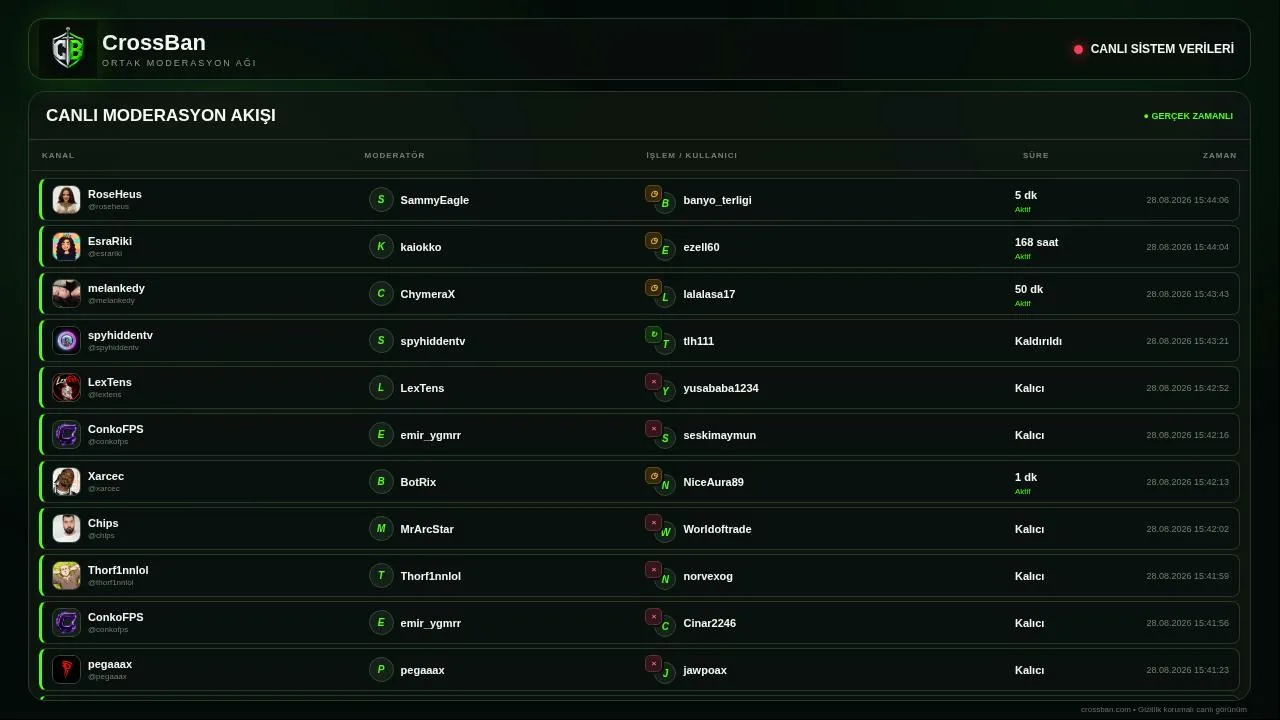Viewport: 1280px width, 720px height.
Task: Click the timeout icon beside banyo_terligi
Action: [x=653, y=194]
